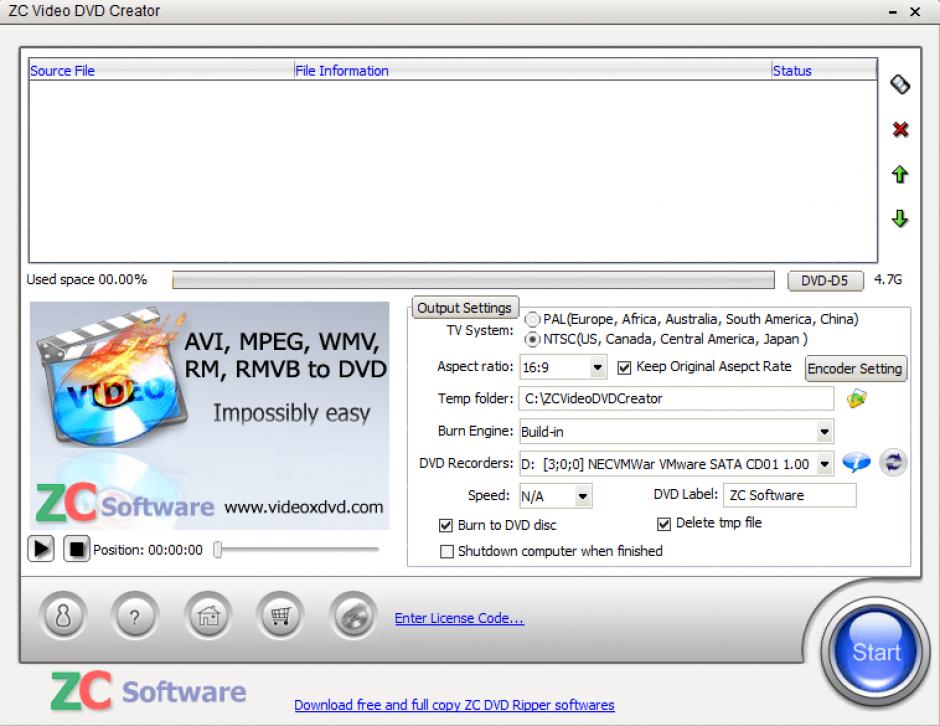This screenshot has width=940, height=726.
Task: Move the file up with the green up arrow
Action: [x=899, y=174]
